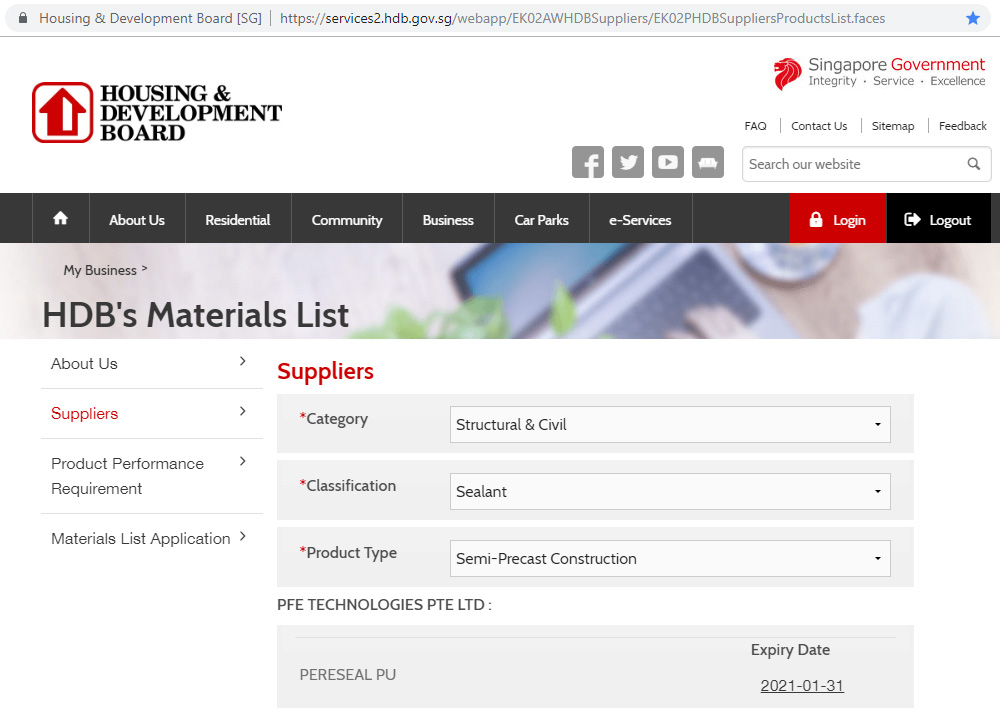Screen dimensions: 1000x716
Task: Open the Car Parks menu
Action: [541, 220]
